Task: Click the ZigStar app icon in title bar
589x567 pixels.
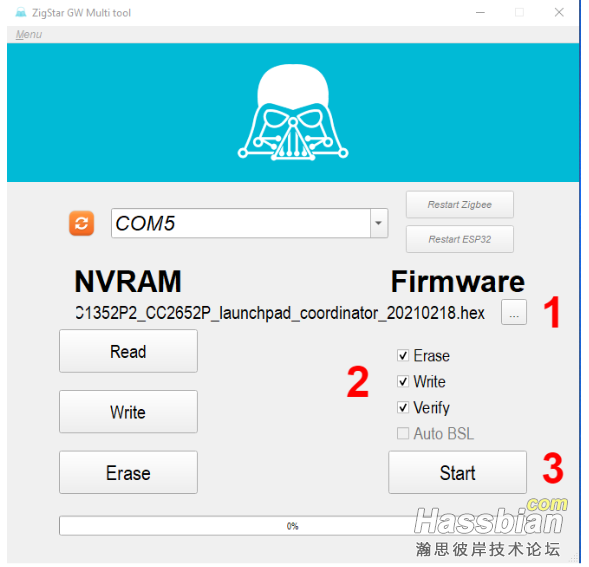Action: 21,13
